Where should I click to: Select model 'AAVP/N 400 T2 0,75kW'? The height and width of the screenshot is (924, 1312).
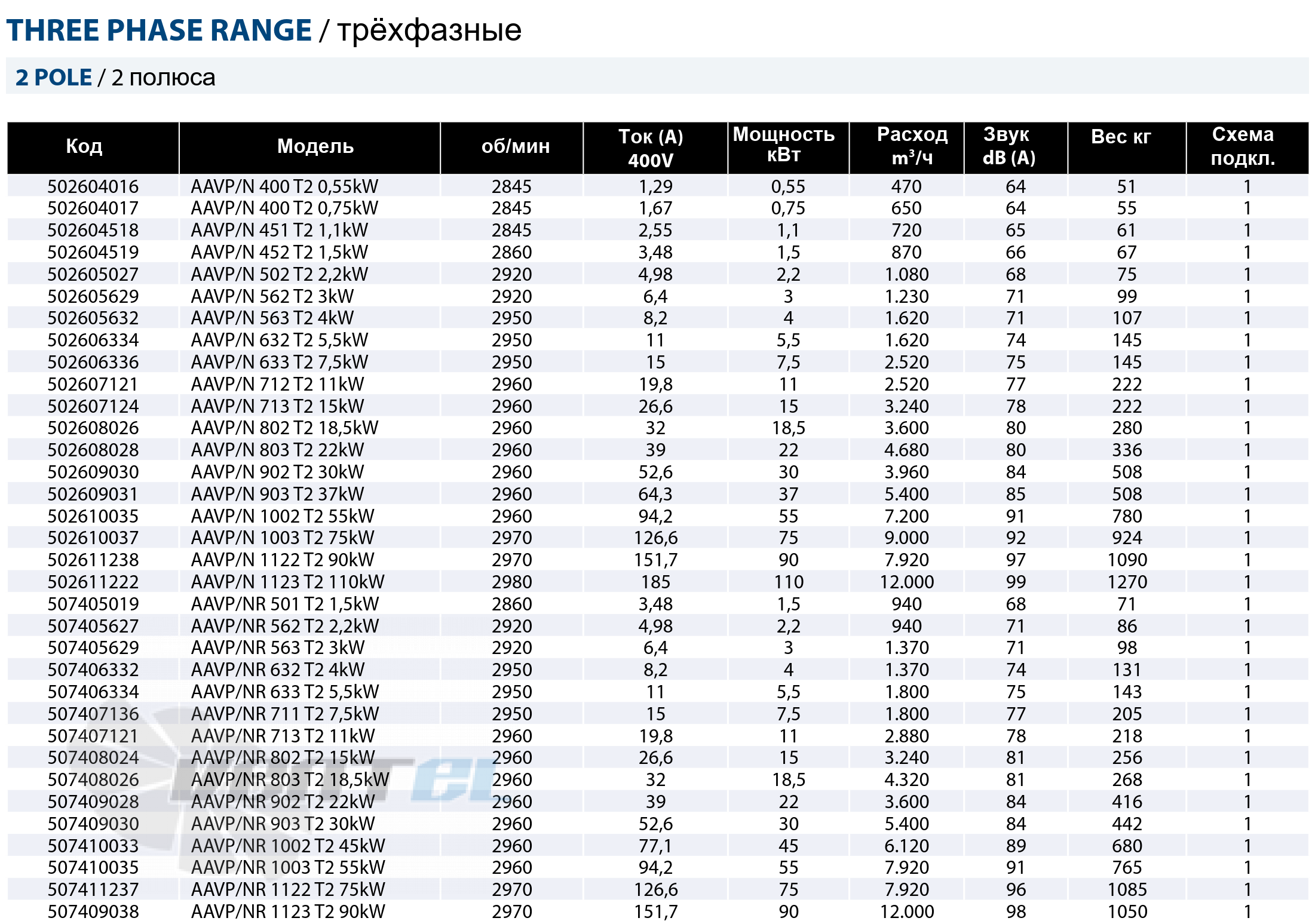point(284,208)
